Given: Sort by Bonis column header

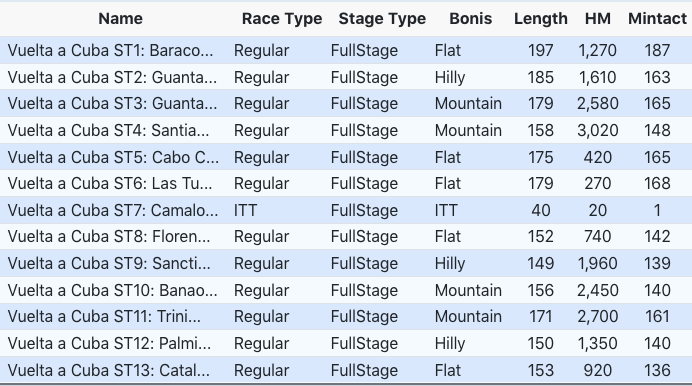Looking at the screenshot, I should click(470, 19).
